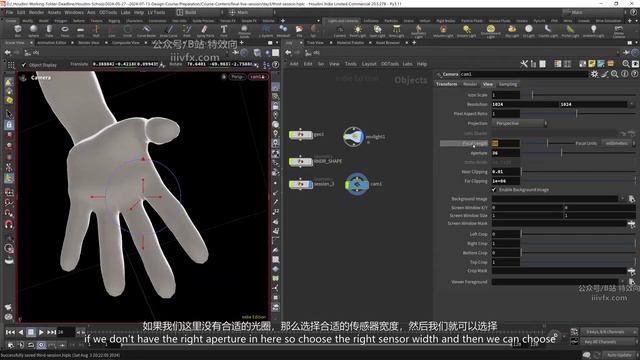The height and width of the screenshot is (360, 640).
Task: Toggle Object Display checkbox
Action: tap(23, 65)
